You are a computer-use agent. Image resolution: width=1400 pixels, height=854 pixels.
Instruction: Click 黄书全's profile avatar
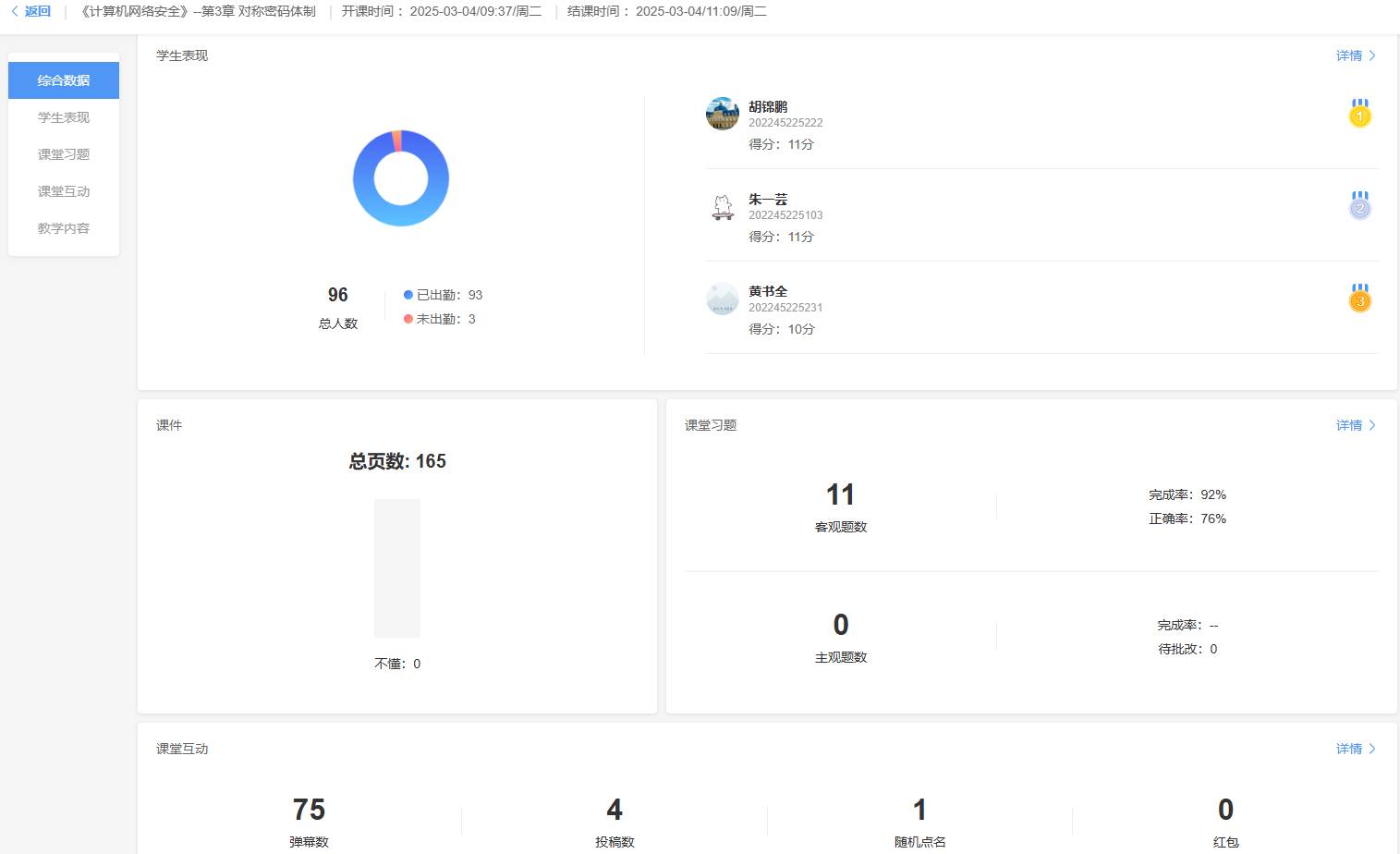[723, 299]
